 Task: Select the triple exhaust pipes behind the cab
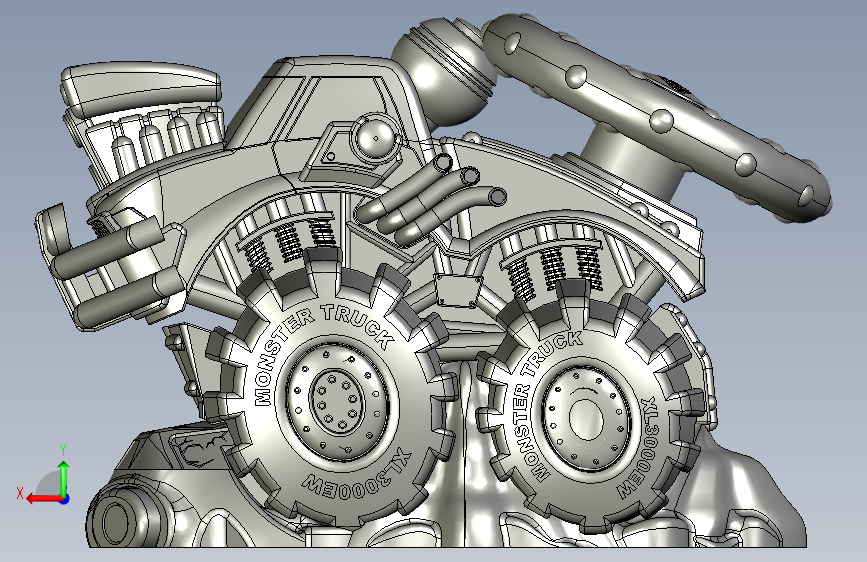[431, 199]
